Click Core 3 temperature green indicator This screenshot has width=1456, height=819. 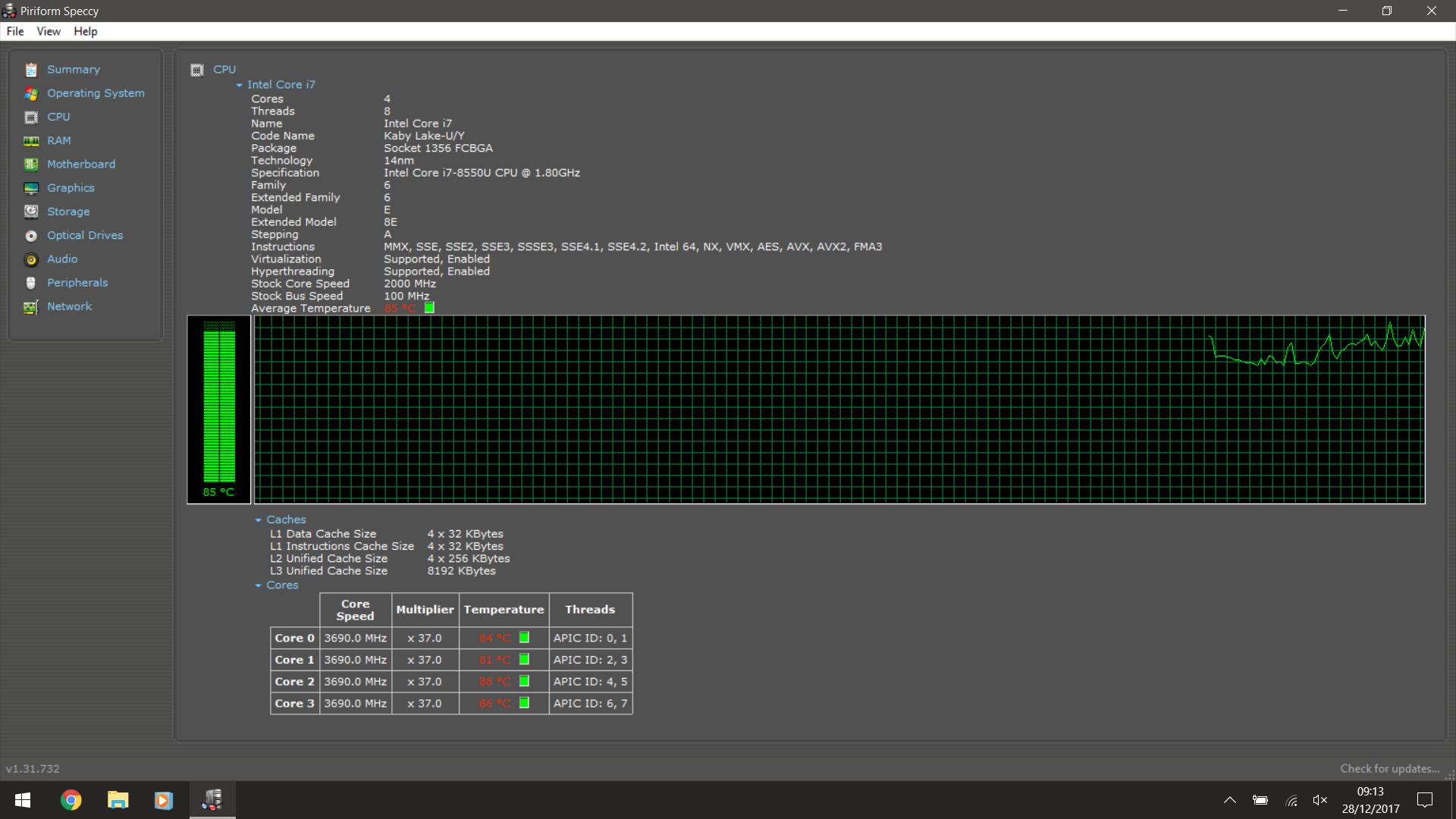coord(524,703)
